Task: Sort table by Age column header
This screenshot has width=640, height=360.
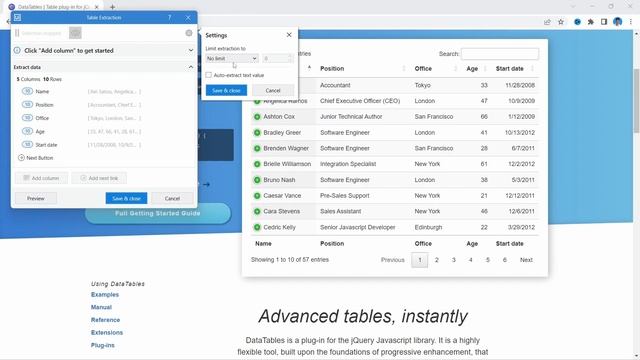Action: click(472, 69)
